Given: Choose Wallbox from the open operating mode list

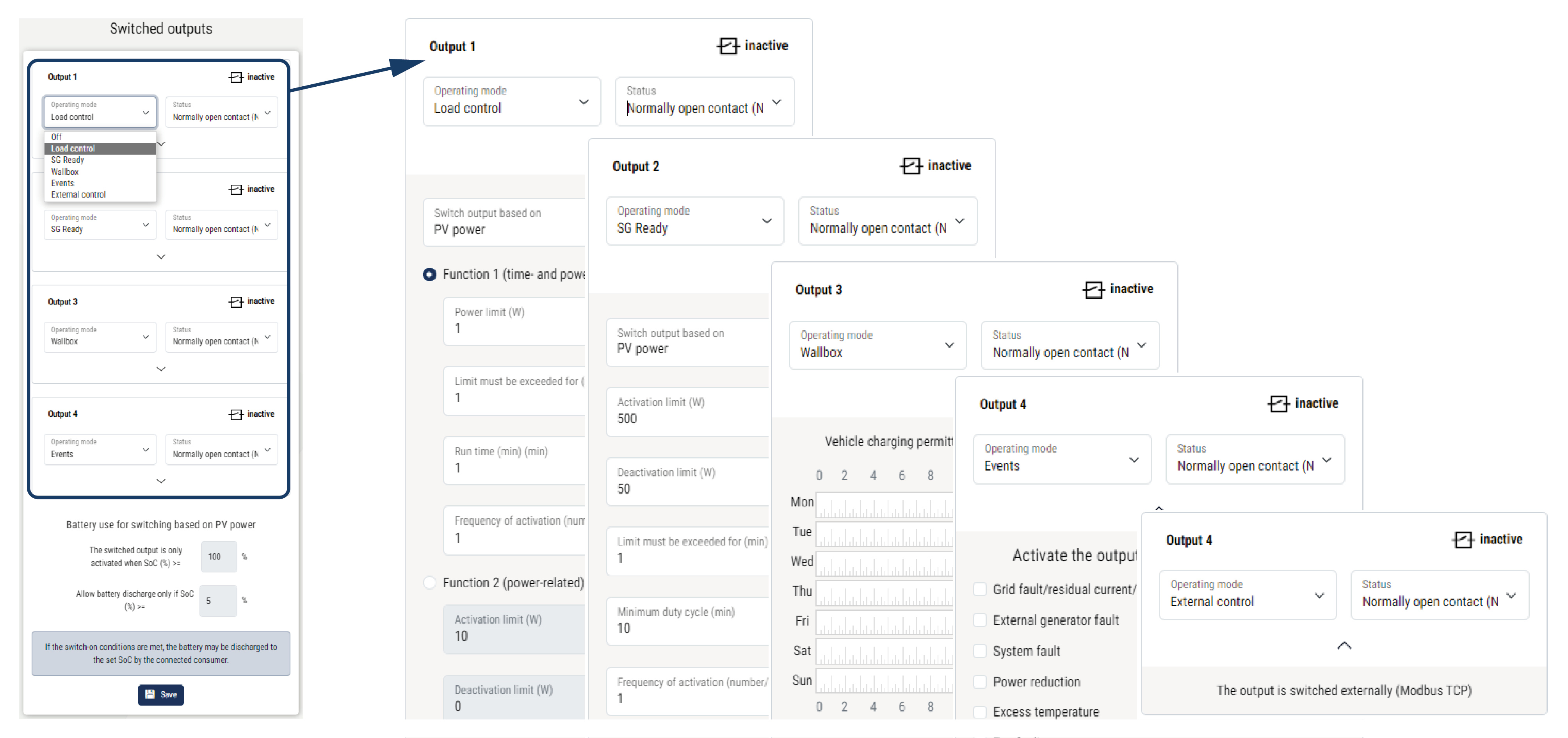Looking at the screenshot, I should click(65, 172).
